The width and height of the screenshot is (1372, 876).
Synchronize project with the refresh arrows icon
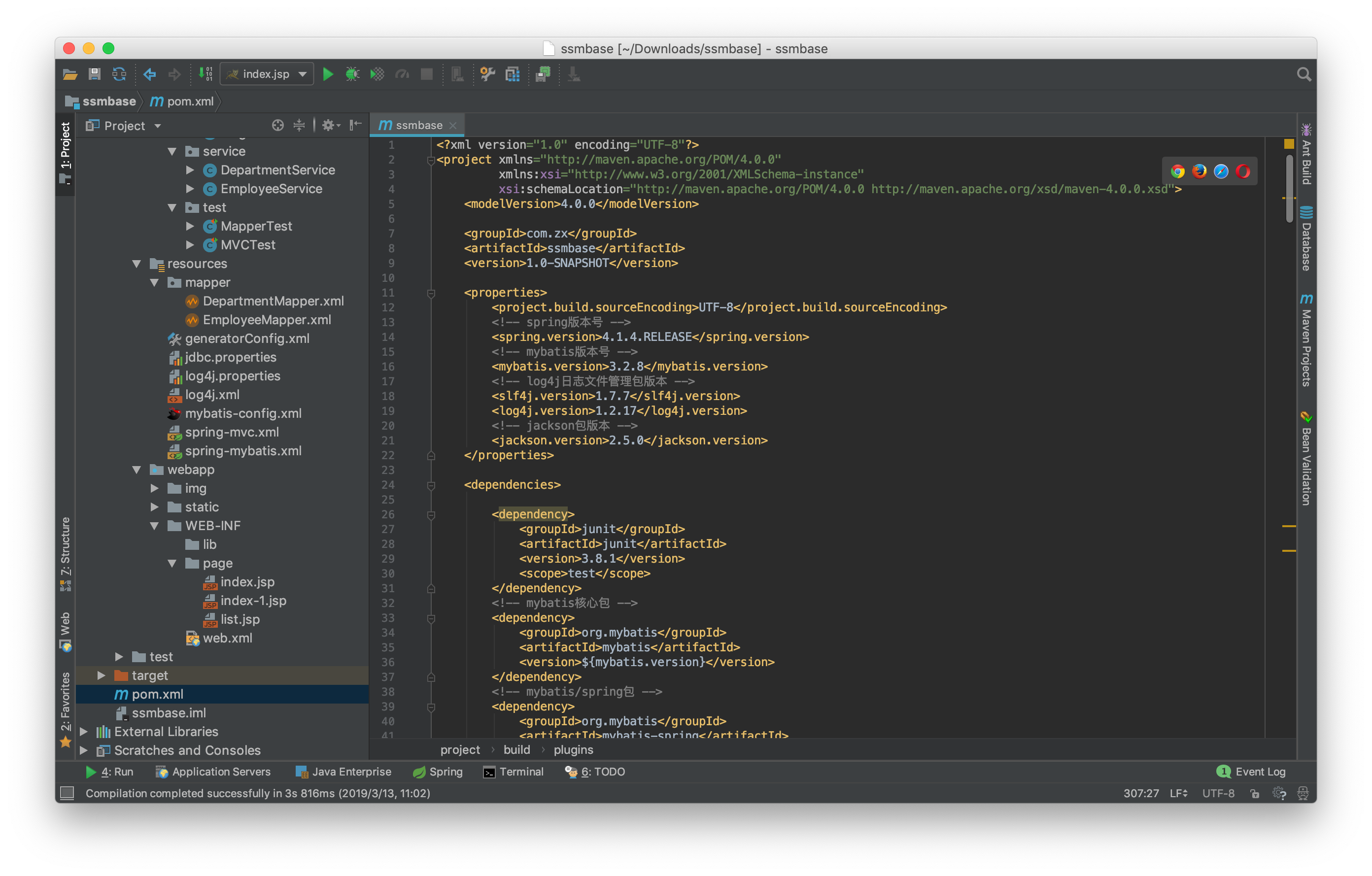pyautogui.click(x=119, y=74)
